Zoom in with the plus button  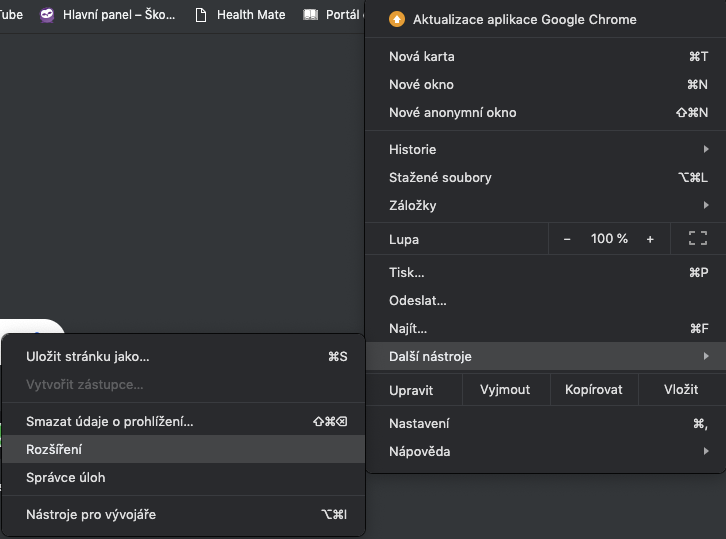(650, 239)
